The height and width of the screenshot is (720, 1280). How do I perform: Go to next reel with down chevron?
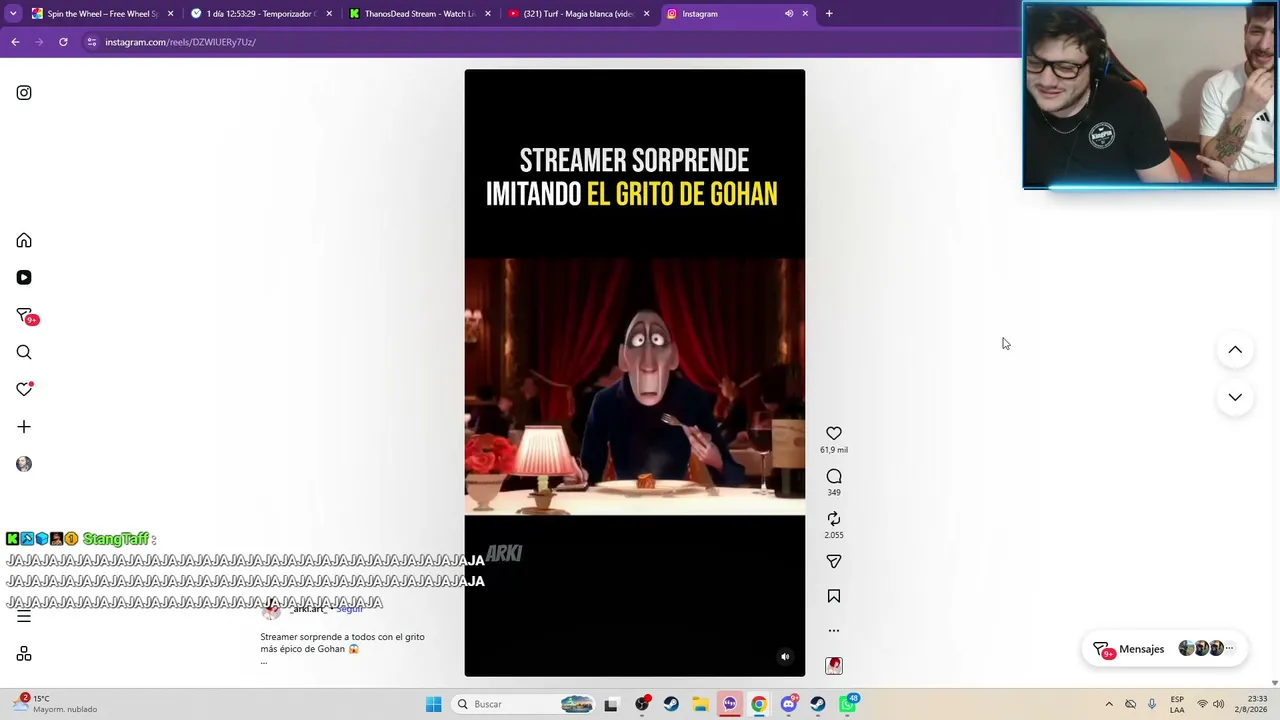1235,397
